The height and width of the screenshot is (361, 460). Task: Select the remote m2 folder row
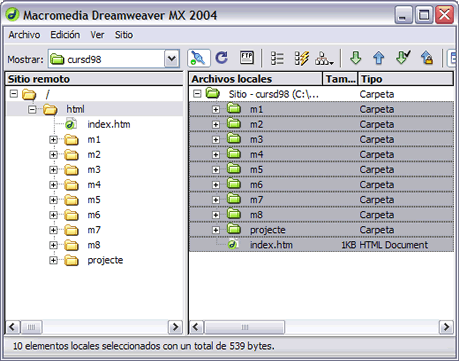point(94,155)
